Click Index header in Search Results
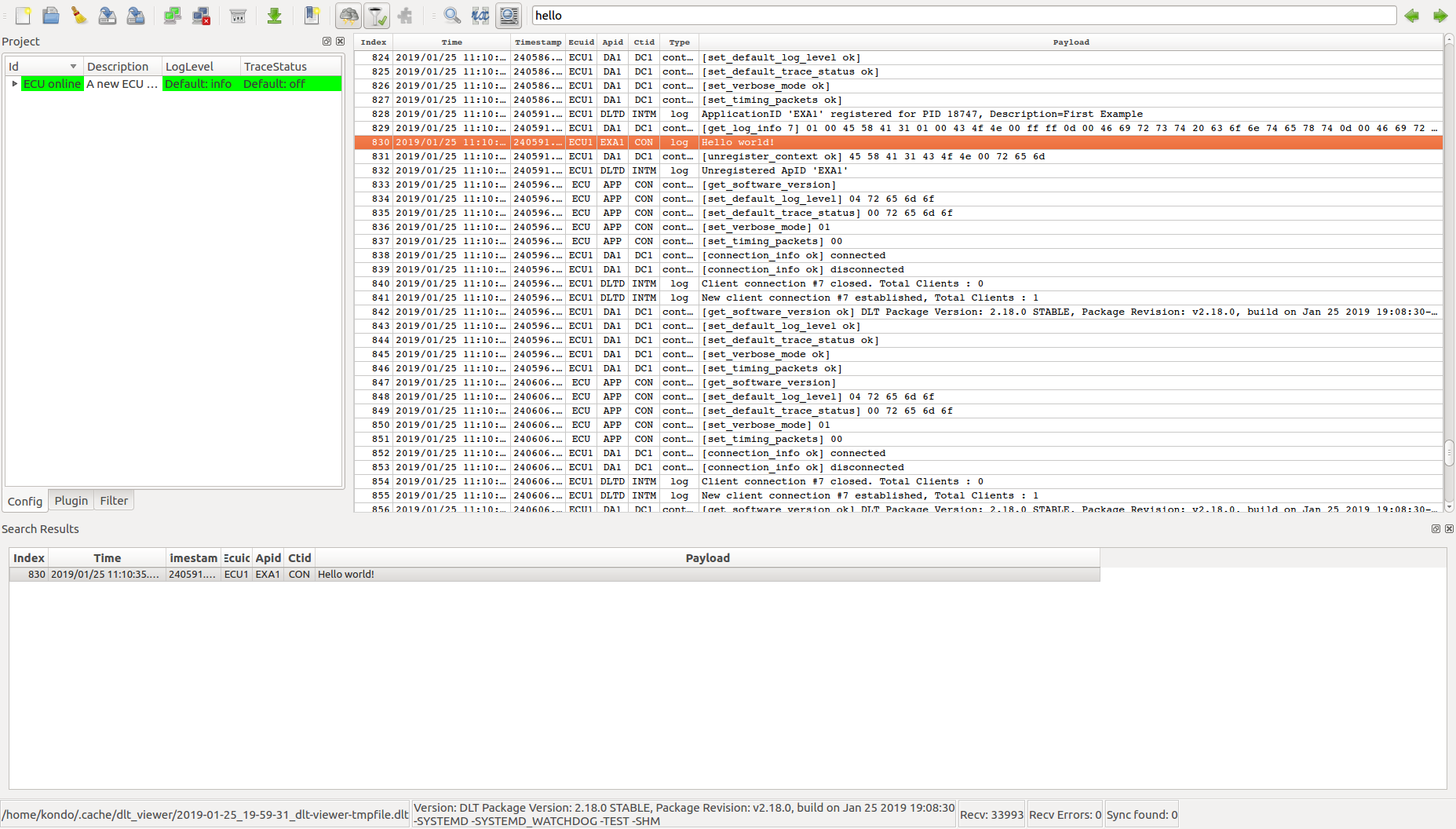The height and width of the screenshot is (829, 1456). (28, 558)
